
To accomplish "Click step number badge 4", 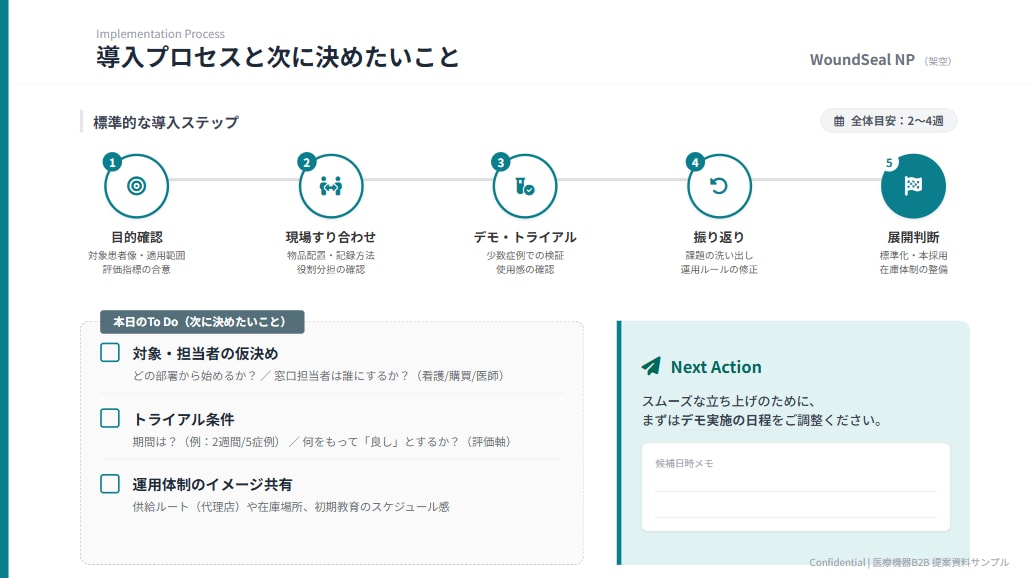I will 695,162.
